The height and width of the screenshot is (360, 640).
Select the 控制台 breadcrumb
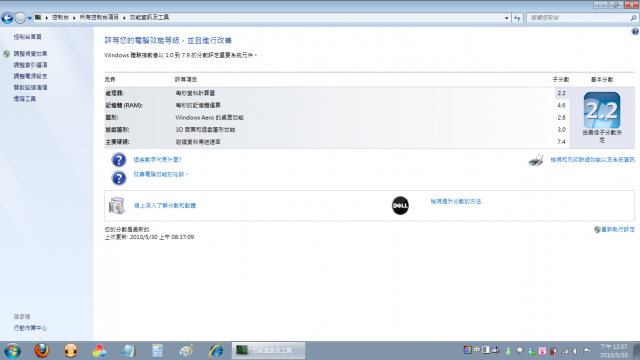(x=60, y=18)
